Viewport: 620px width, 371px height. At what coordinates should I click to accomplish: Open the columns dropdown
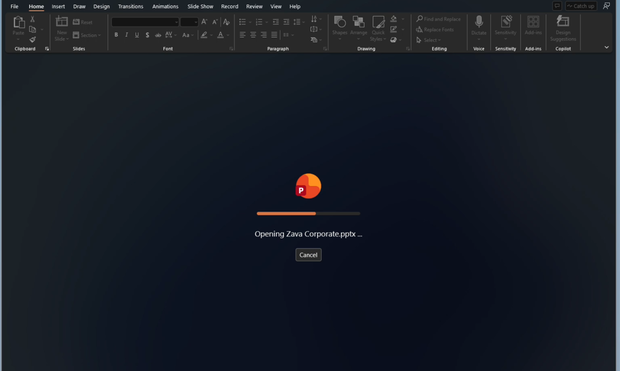click(x=288, y=35)
